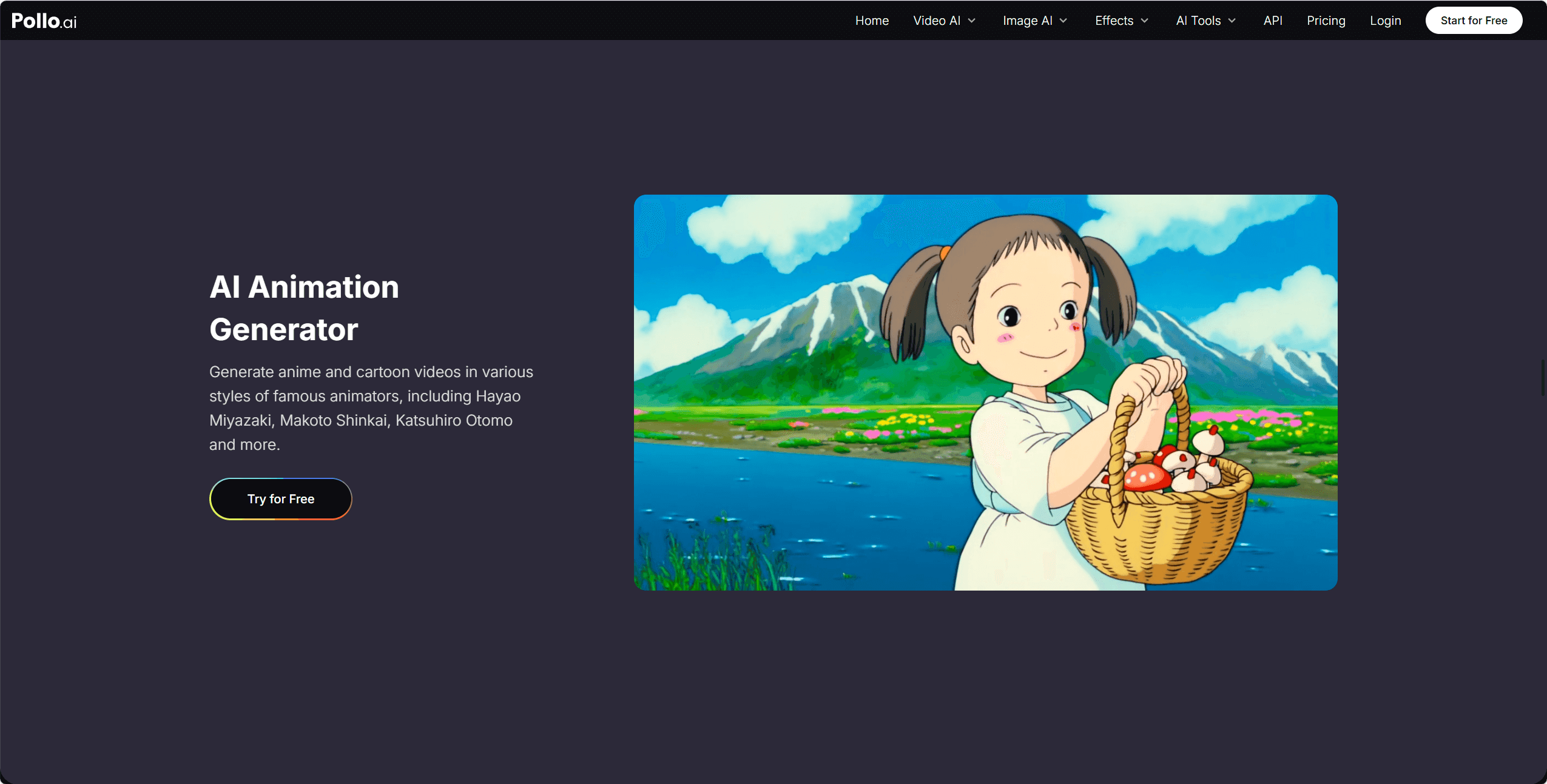Open the AI Tools chevron arrow
Screen dimensions: 1547x784
1232,21
